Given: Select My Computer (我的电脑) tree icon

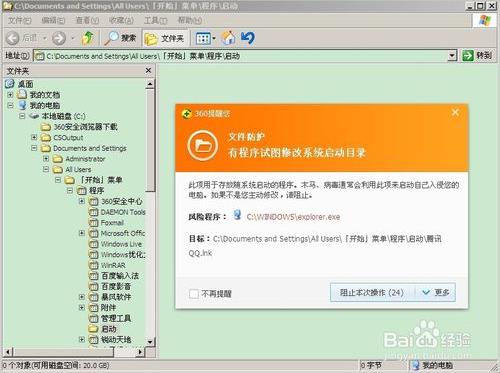Looking at the screenshot, I should [22, 105].
